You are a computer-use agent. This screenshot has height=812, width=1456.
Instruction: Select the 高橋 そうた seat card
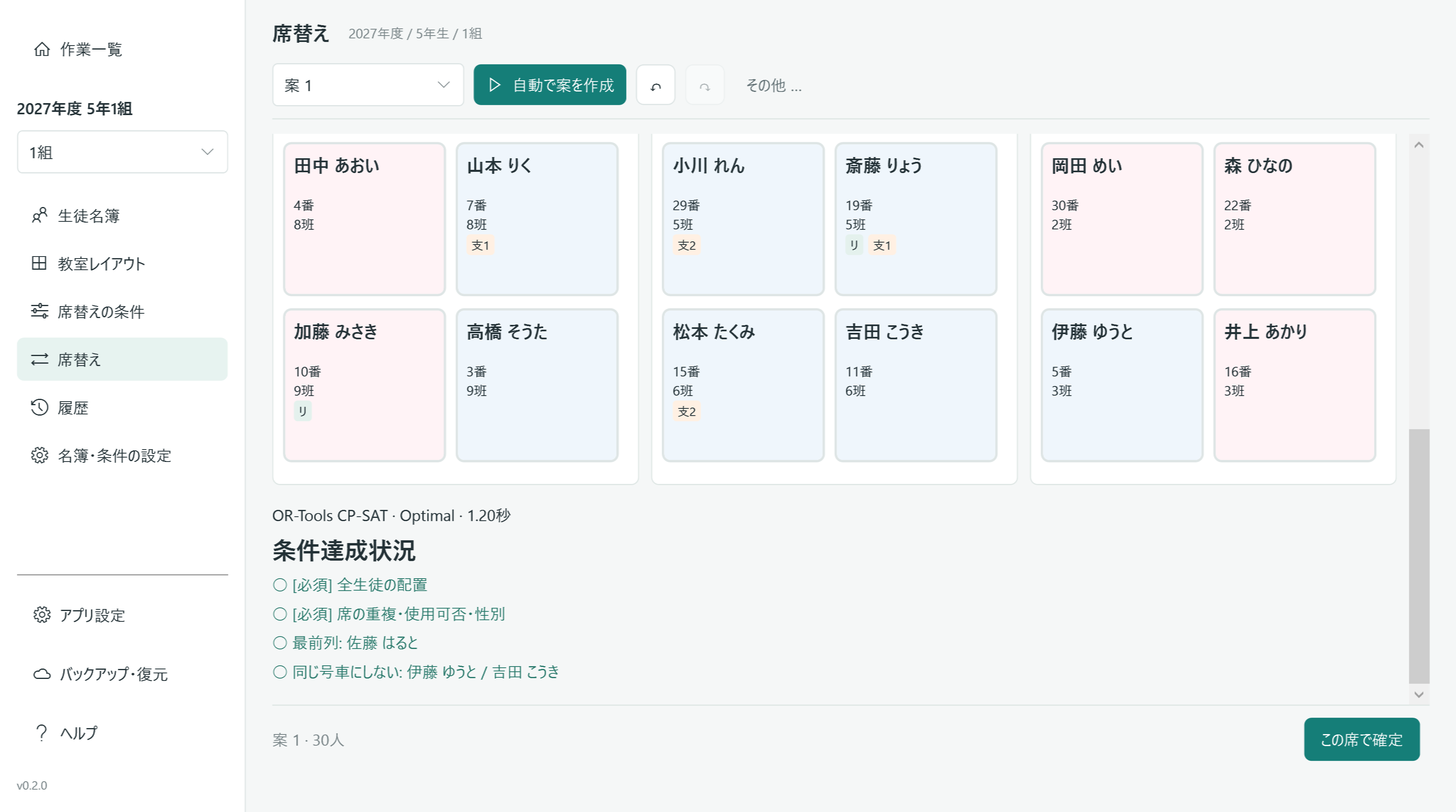537,385
